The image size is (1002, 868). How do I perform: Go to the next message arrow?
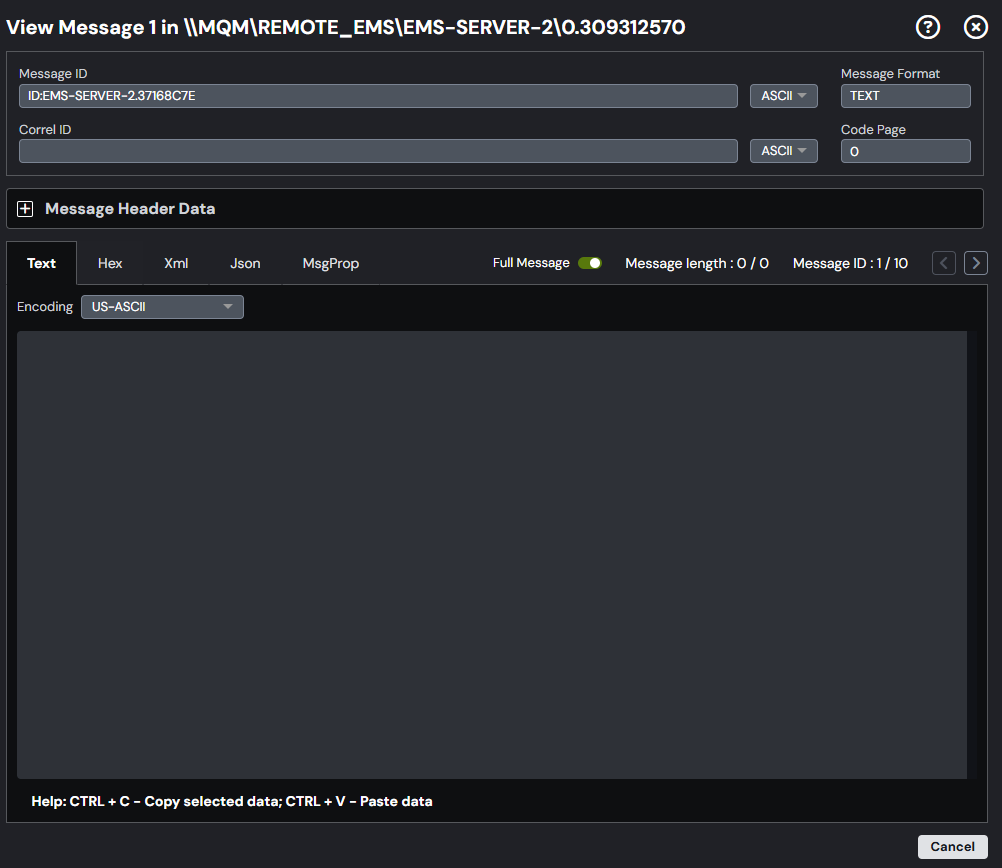[976, 263]
